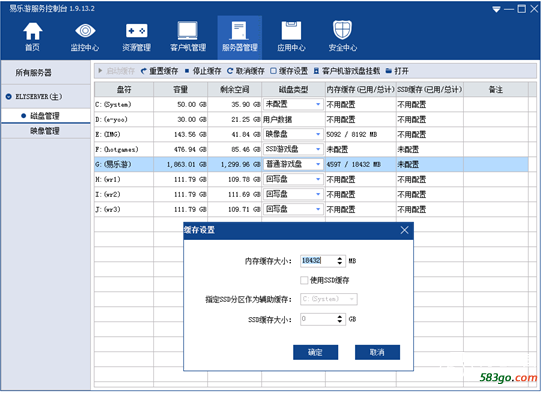Image resolution: width=543 pixels, height=393 pixels.
Task: Sort by 盘符 column header
Action: [124, 90]
